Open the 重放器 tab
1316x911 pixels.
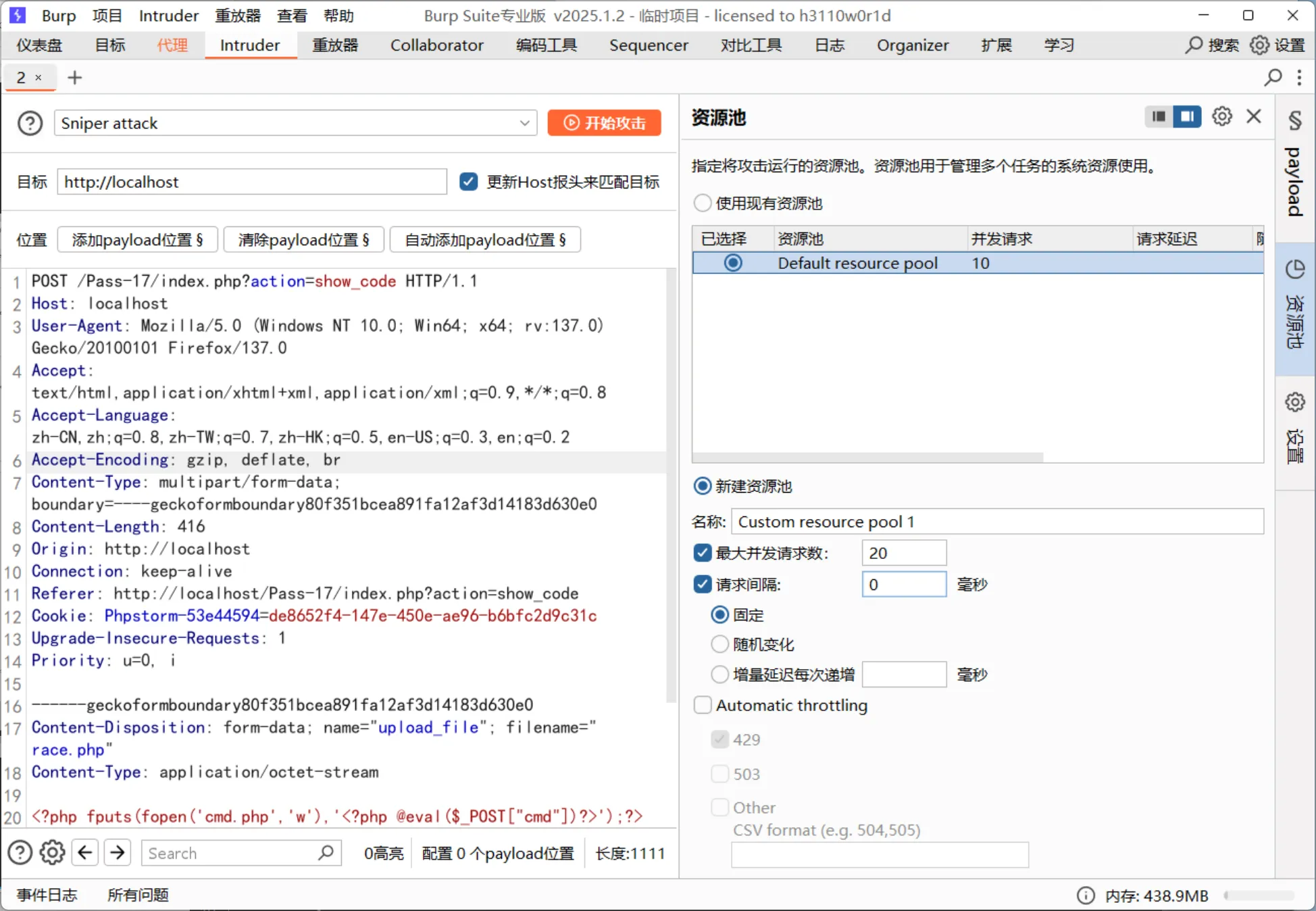[x=334, y=45]
